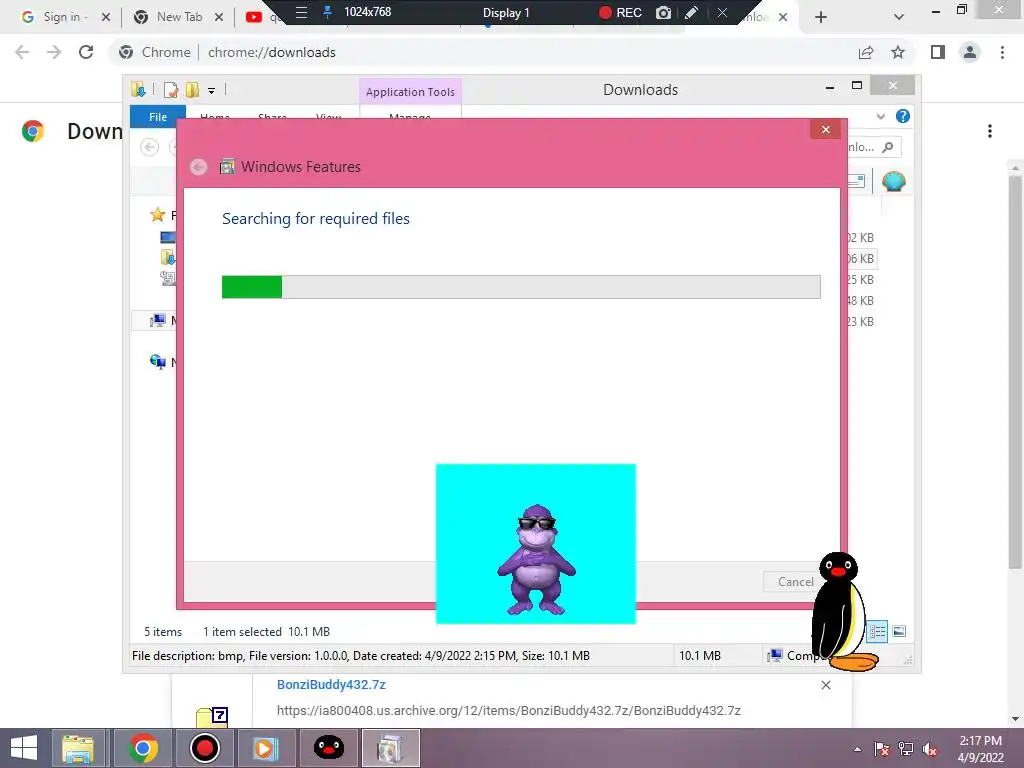Click the pencil annotate icon in recorder
The height and width of the screenshot is (768, 1024).
(x=692, y=12)
